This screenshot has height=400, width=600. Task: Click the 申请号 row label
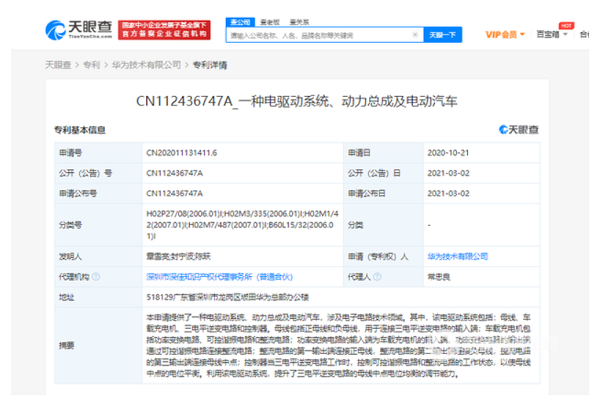[70, 153]
